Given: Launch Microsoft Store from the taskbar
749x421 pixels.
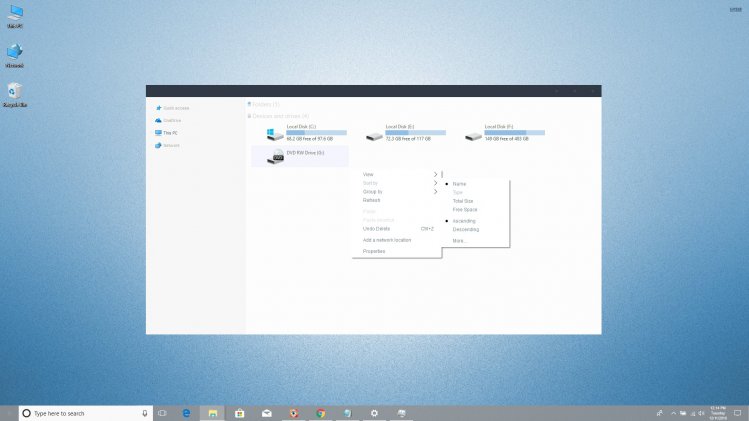Looking at the screenshot, I should click(239, 413).
